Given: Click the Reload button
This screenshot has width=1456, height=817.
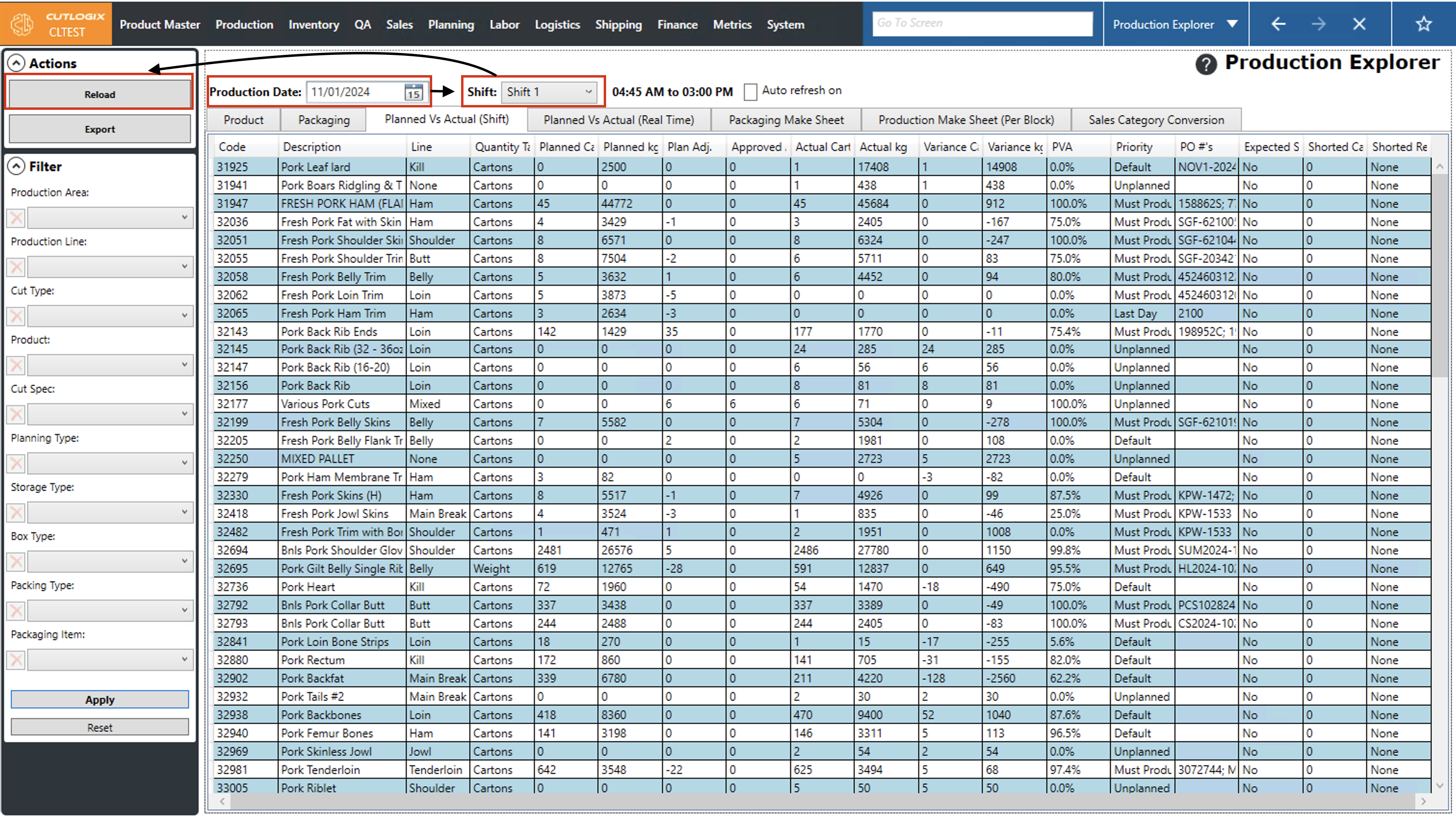Looking at the screenshot, I should pyautogui.click(x=99, y=94).
